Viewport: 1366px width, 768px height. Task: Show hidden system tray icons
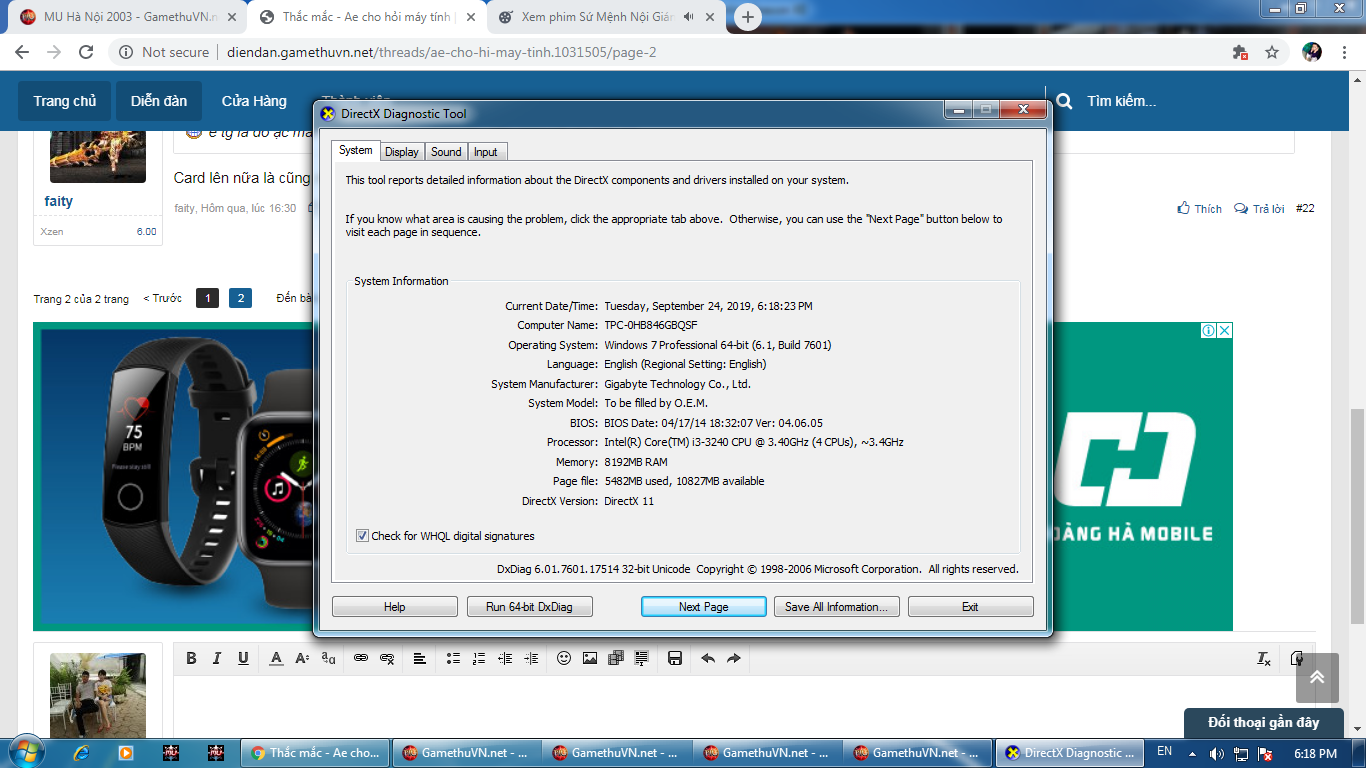(1192, 753)
